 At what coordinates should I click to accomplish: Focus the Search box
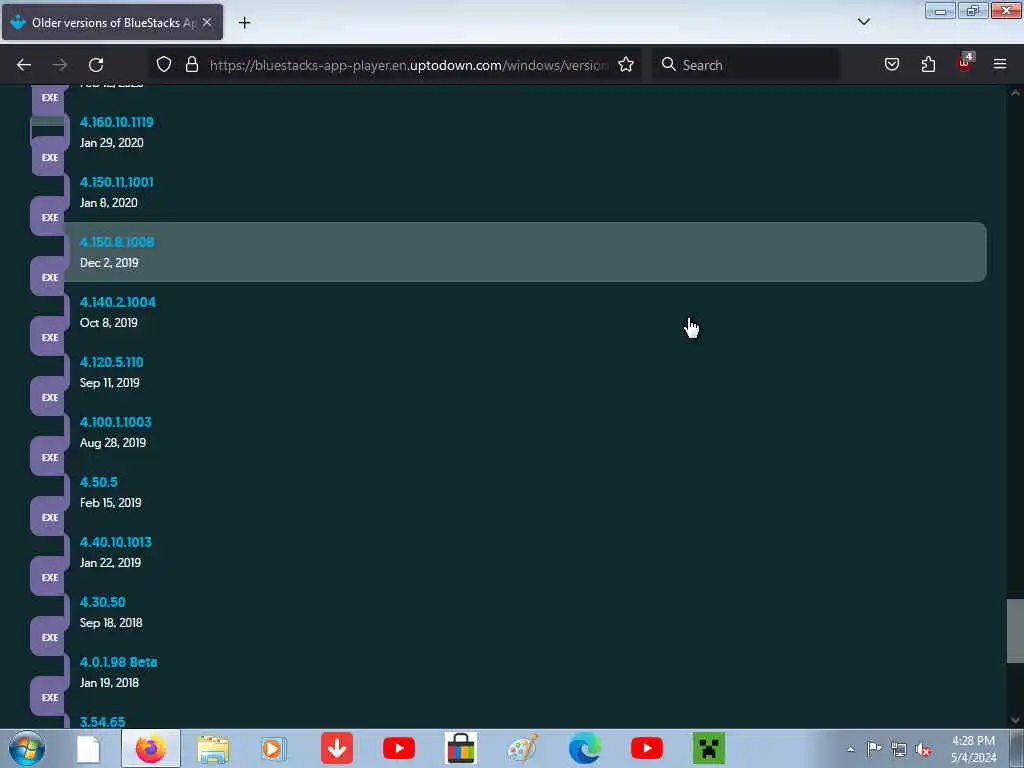746,65
